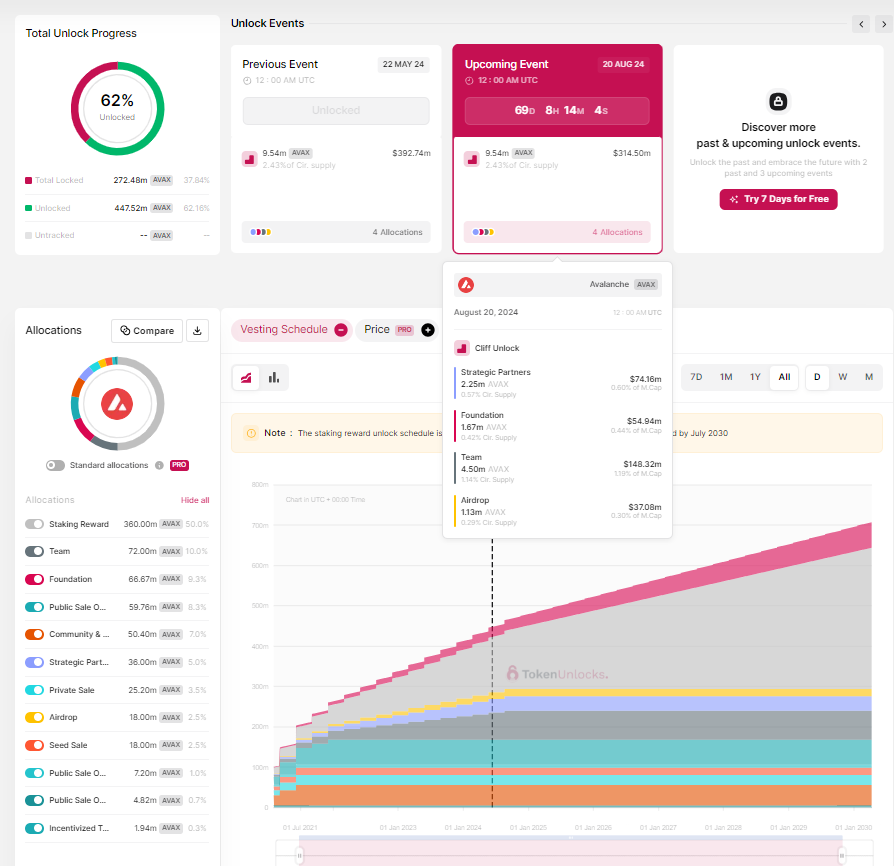
Task: Select the 1Y time range tab
Action: pyautogui.click(x=755, y=377)
